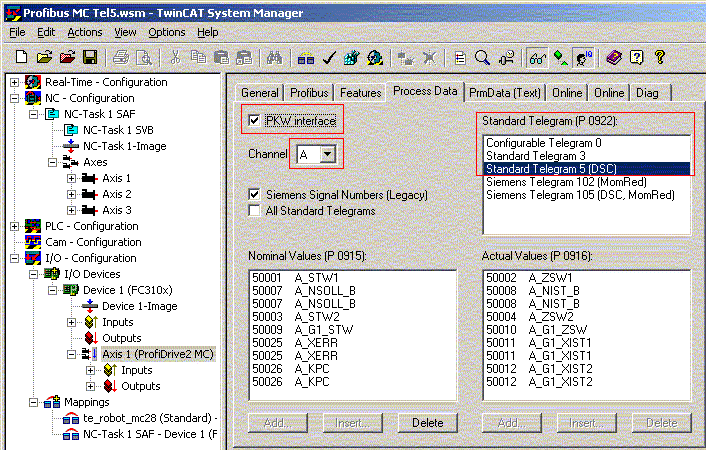Image resolution: width=706 pixels, height=450 pixels.
Task: Click the Generate Mappings toolbar icon
Action: (306, 58)
